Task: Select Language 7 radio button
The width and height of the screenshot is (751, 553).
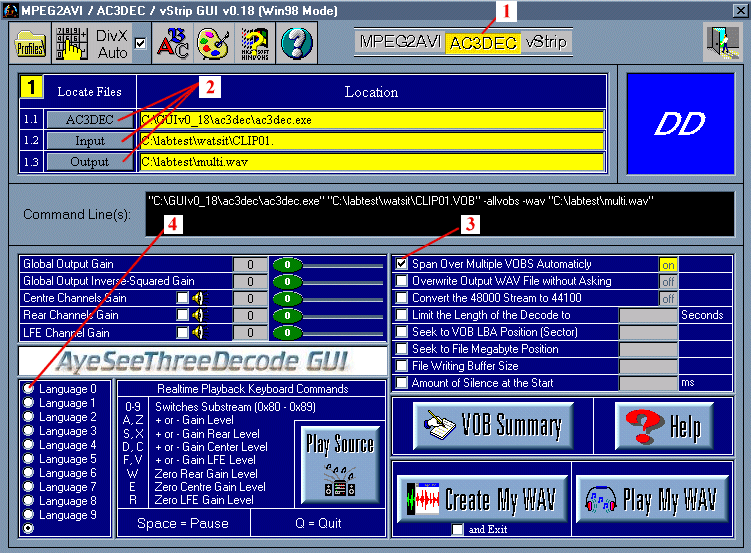Action: [x=28, y=486]
